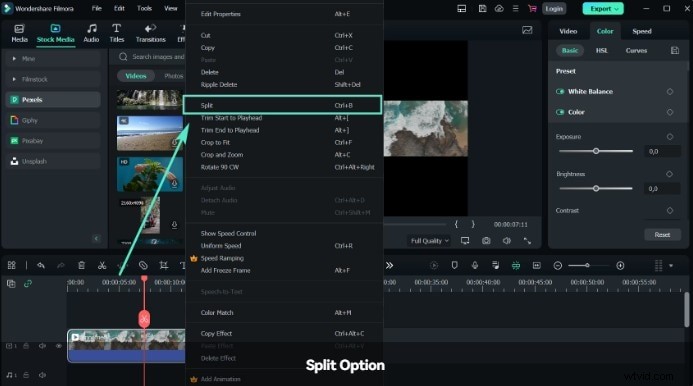Choose Split from context menu
This screenshot has width=693, height=386.
click(282, 105)
